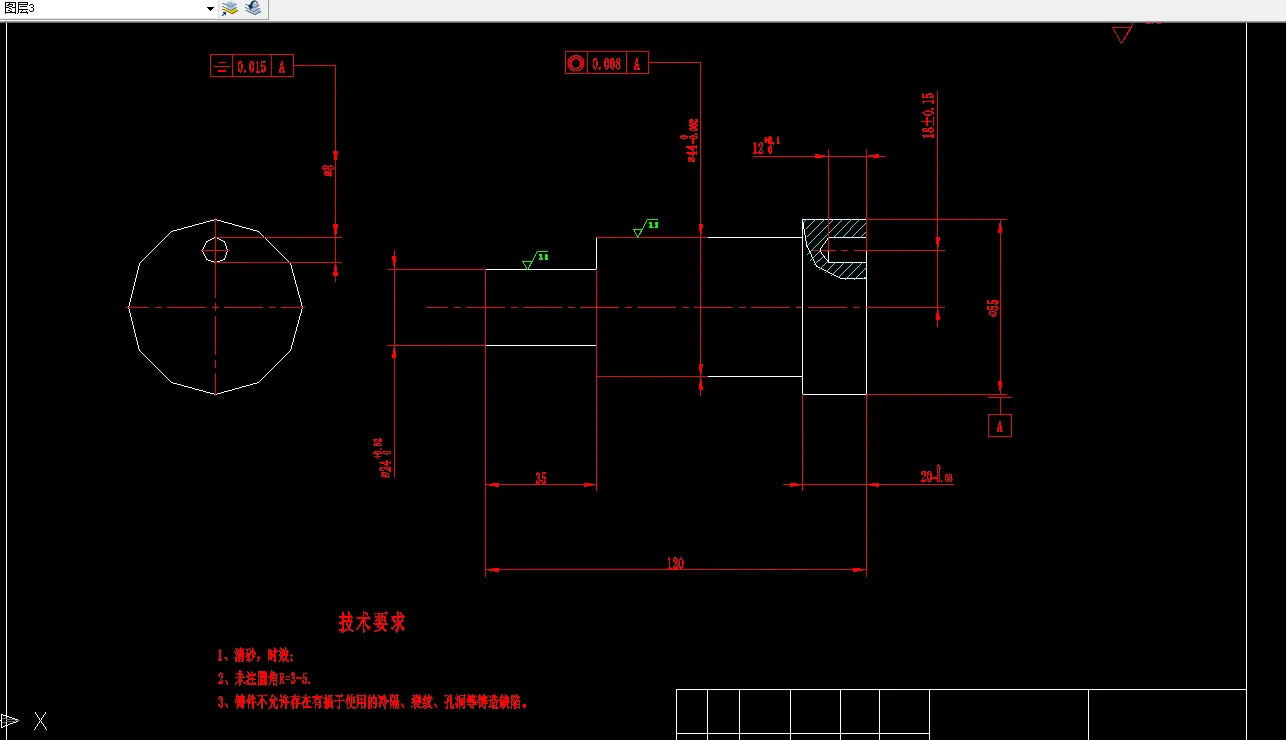
Task: Click the 35 length dimension
Action: click(541, 478)
